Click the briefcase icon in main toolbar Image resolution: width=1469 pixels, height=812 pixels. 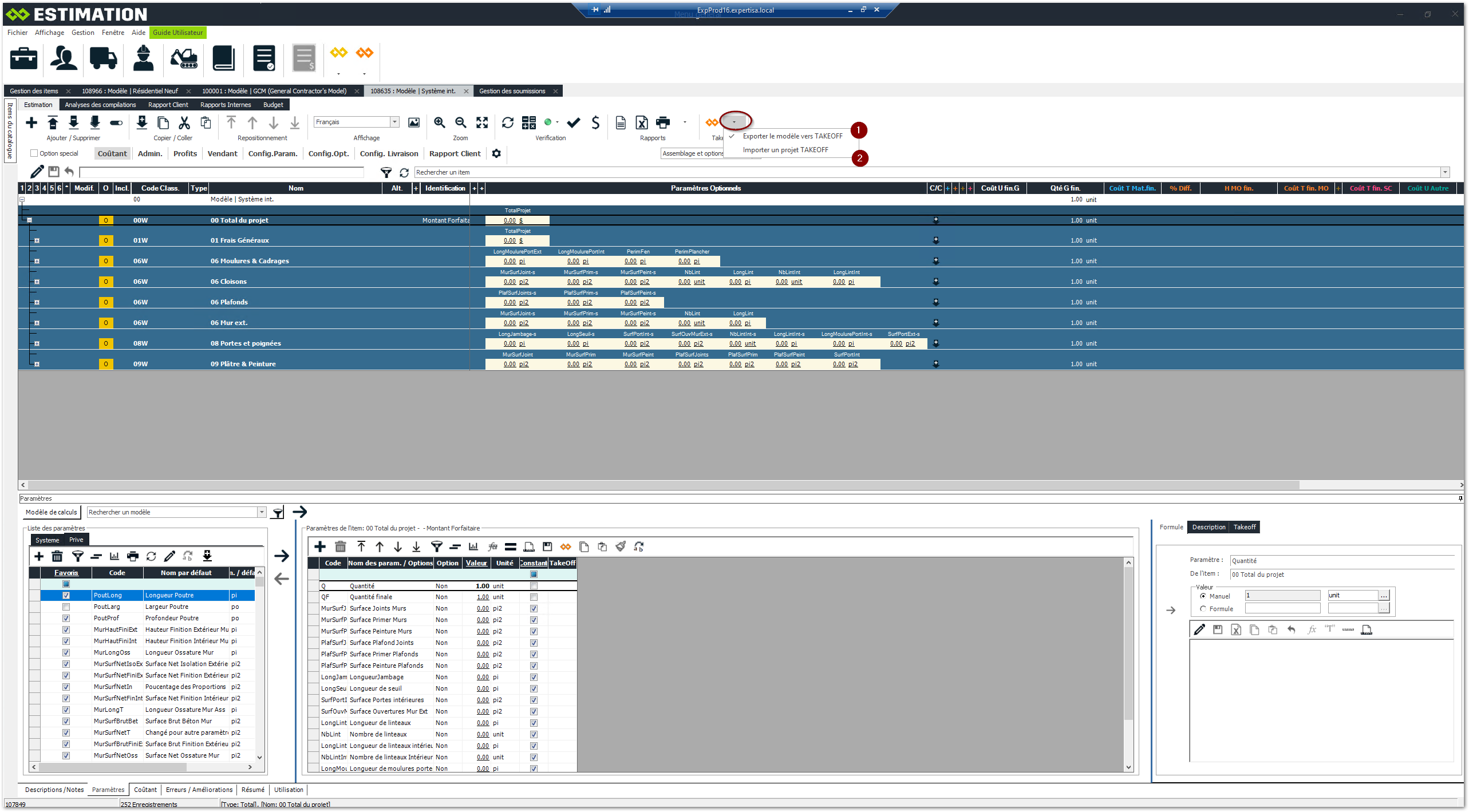[24, 58]
